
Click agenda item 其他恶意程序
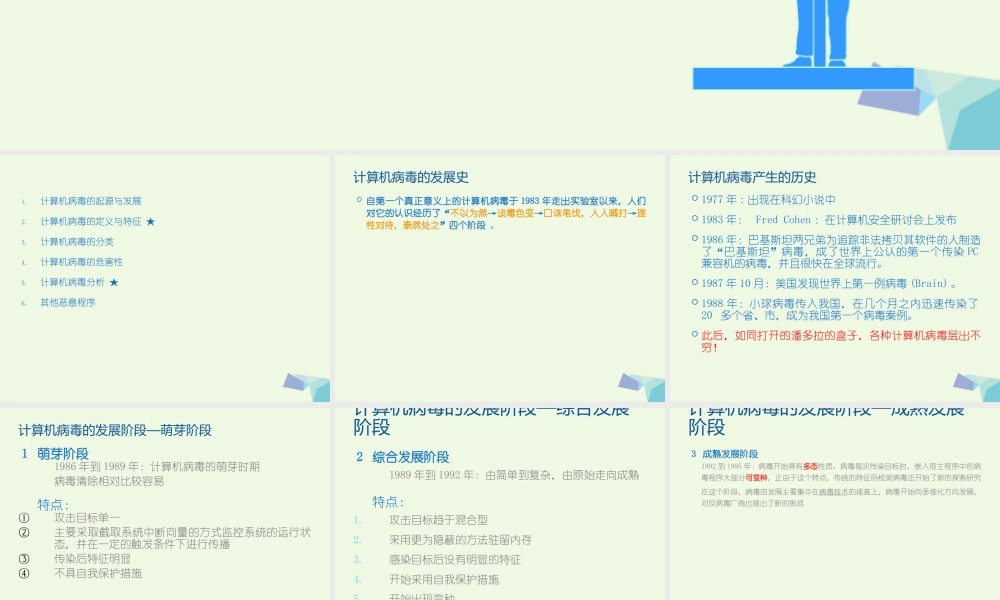tap(68, 302)
